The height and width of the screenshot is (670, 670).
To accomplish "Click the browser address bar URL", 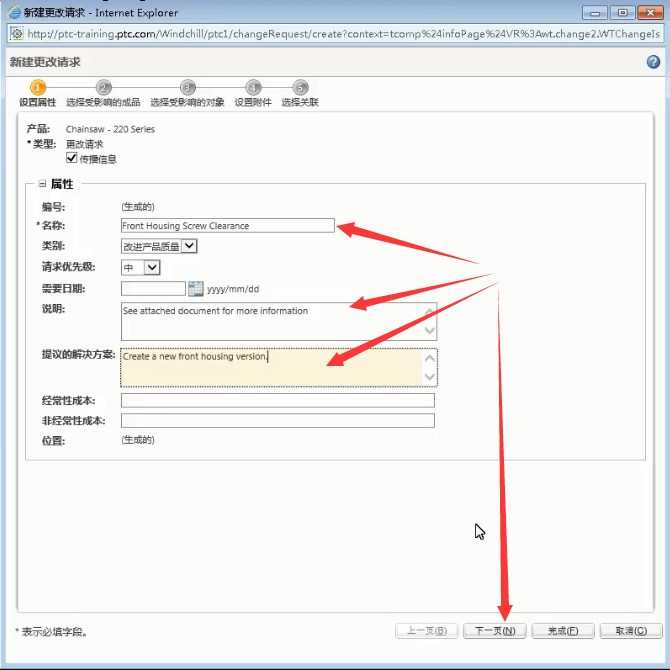I will point(343,34).
